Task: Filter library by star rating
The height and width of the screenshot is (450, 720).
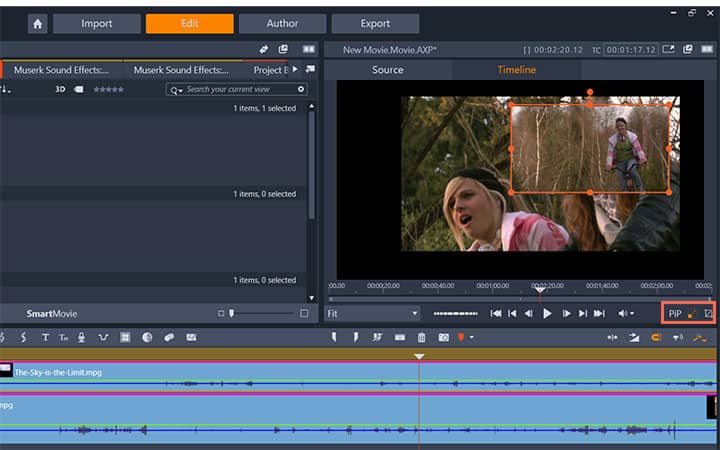Action: pos(108,90)
